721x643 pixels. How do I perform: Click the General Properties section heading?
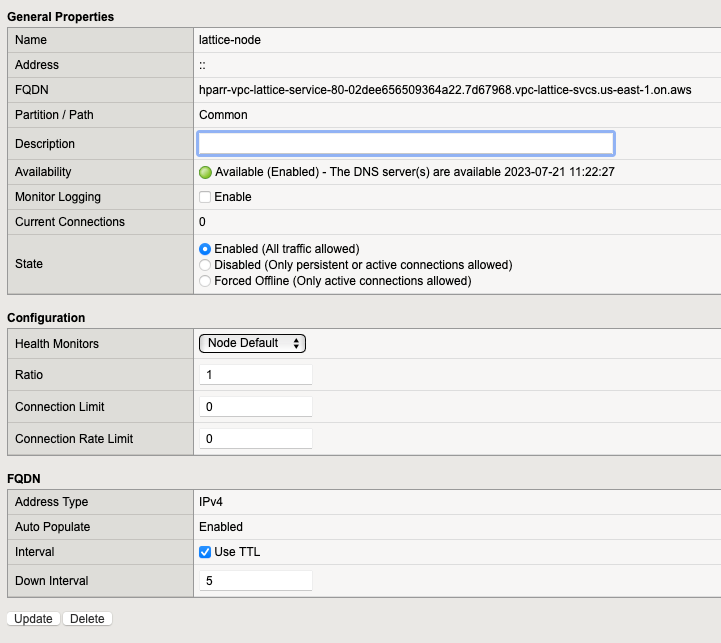click(60, 17)
